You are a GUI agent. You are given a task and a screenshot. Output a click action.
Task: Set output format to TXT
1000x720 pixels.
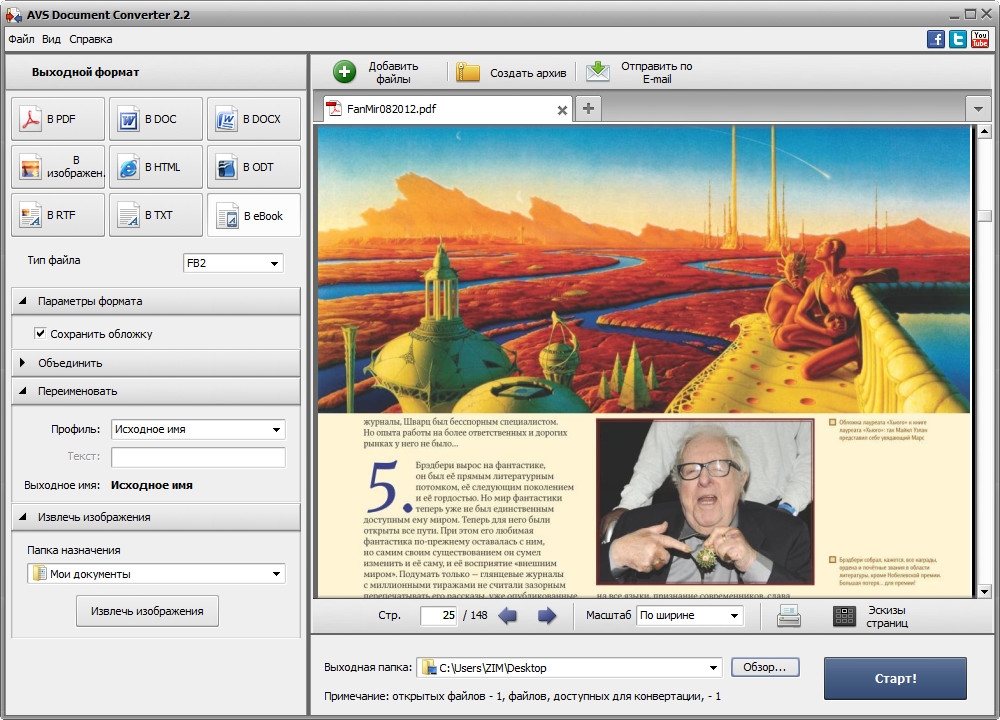tap(156, 215)
